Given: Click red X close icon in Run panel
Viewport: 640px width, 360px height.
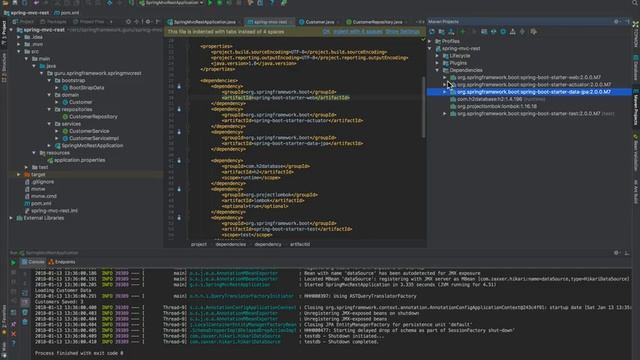Looking at the screenshot, I should point(13,334).
